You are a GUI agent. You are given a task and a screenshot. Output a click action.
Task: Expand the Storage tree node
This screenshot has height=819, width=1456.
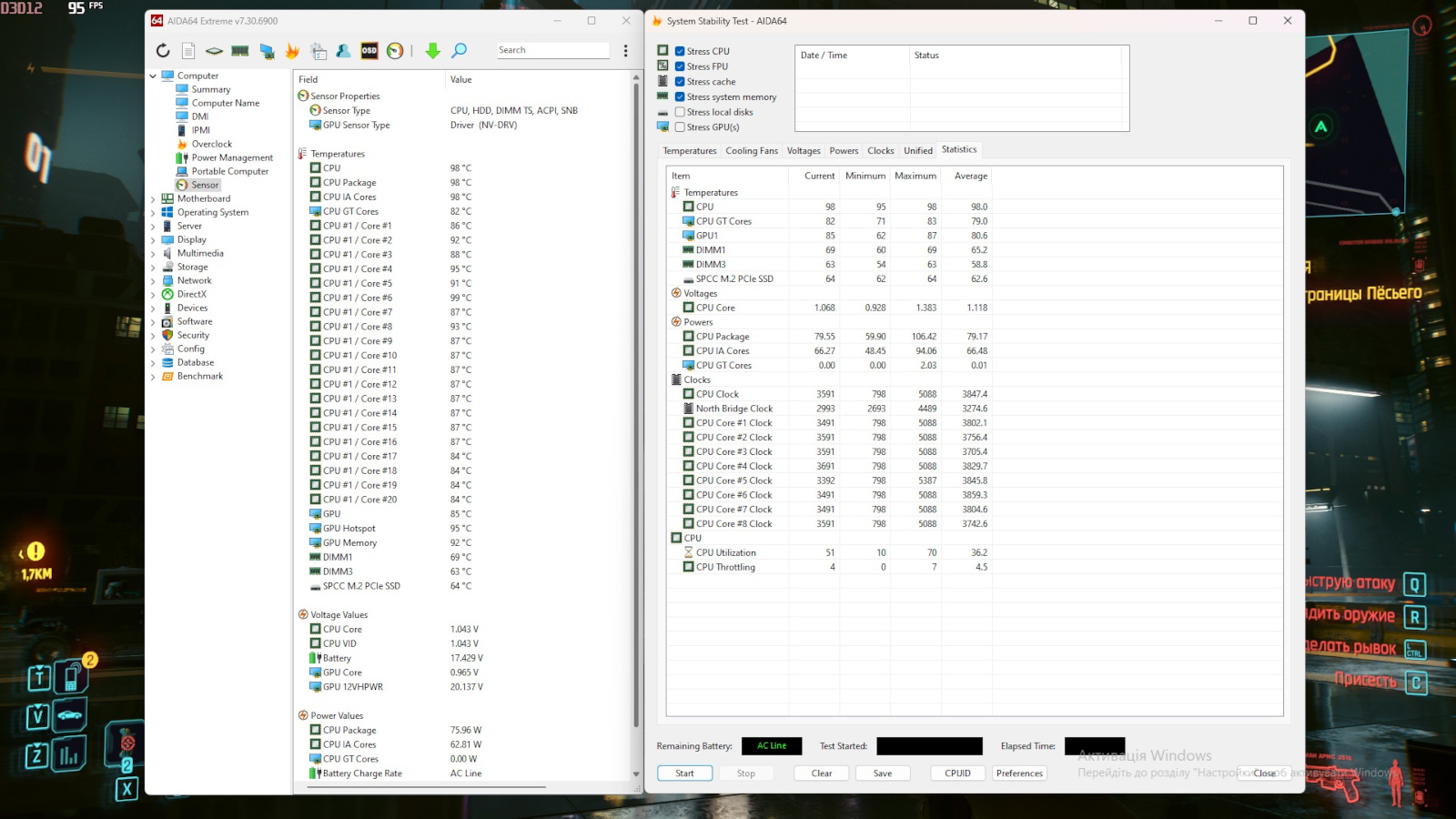(153, 267)
